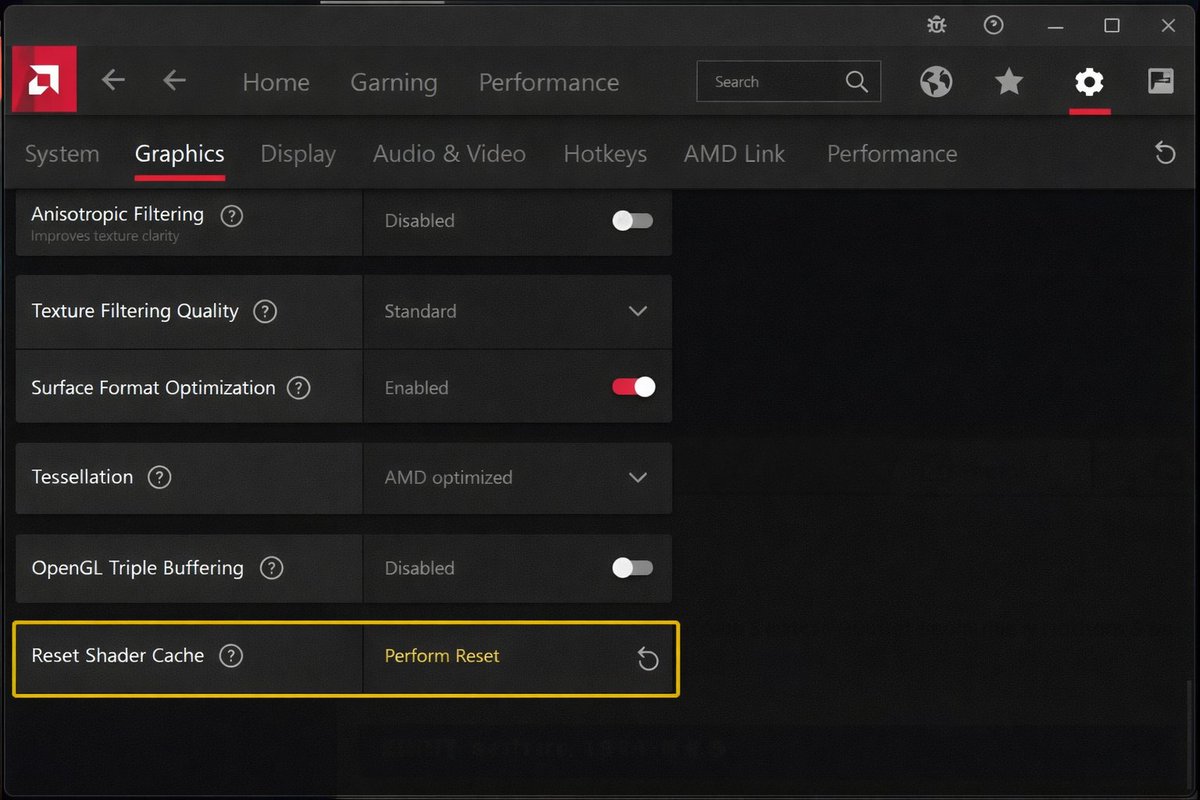This screenshot has width=1200, height=800.
Task: Expand the Tessellation mode dropdown
Action: 638,477
